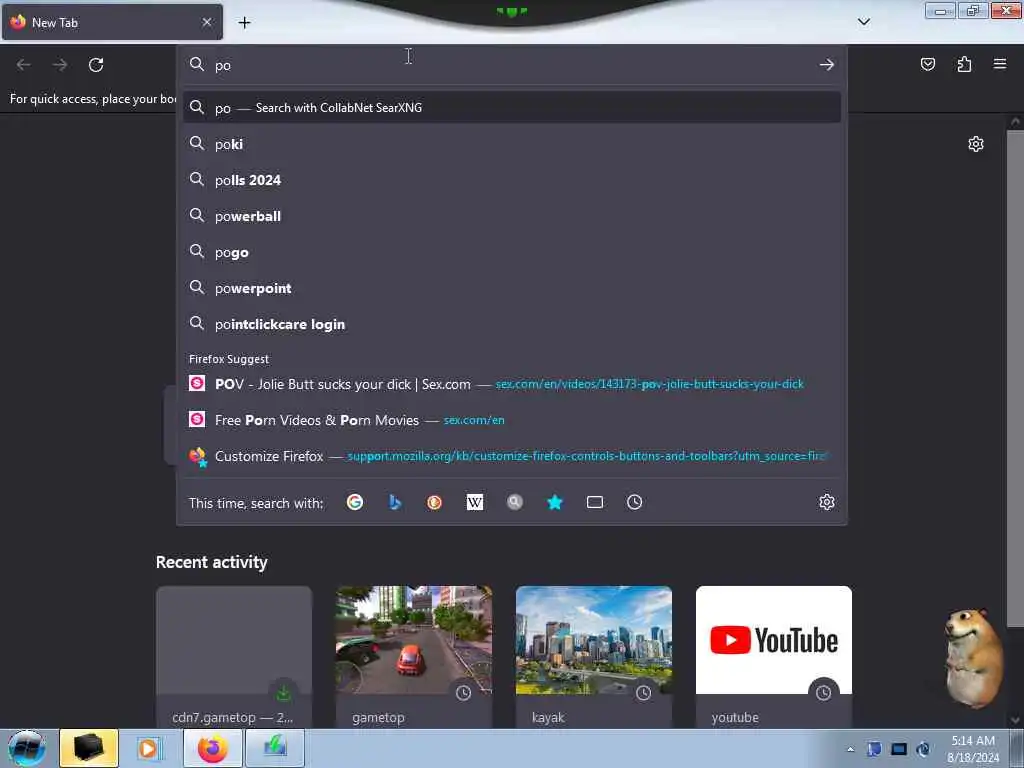
Task: Open search settings gear in dropdown
Action: [x=827, y=502]
